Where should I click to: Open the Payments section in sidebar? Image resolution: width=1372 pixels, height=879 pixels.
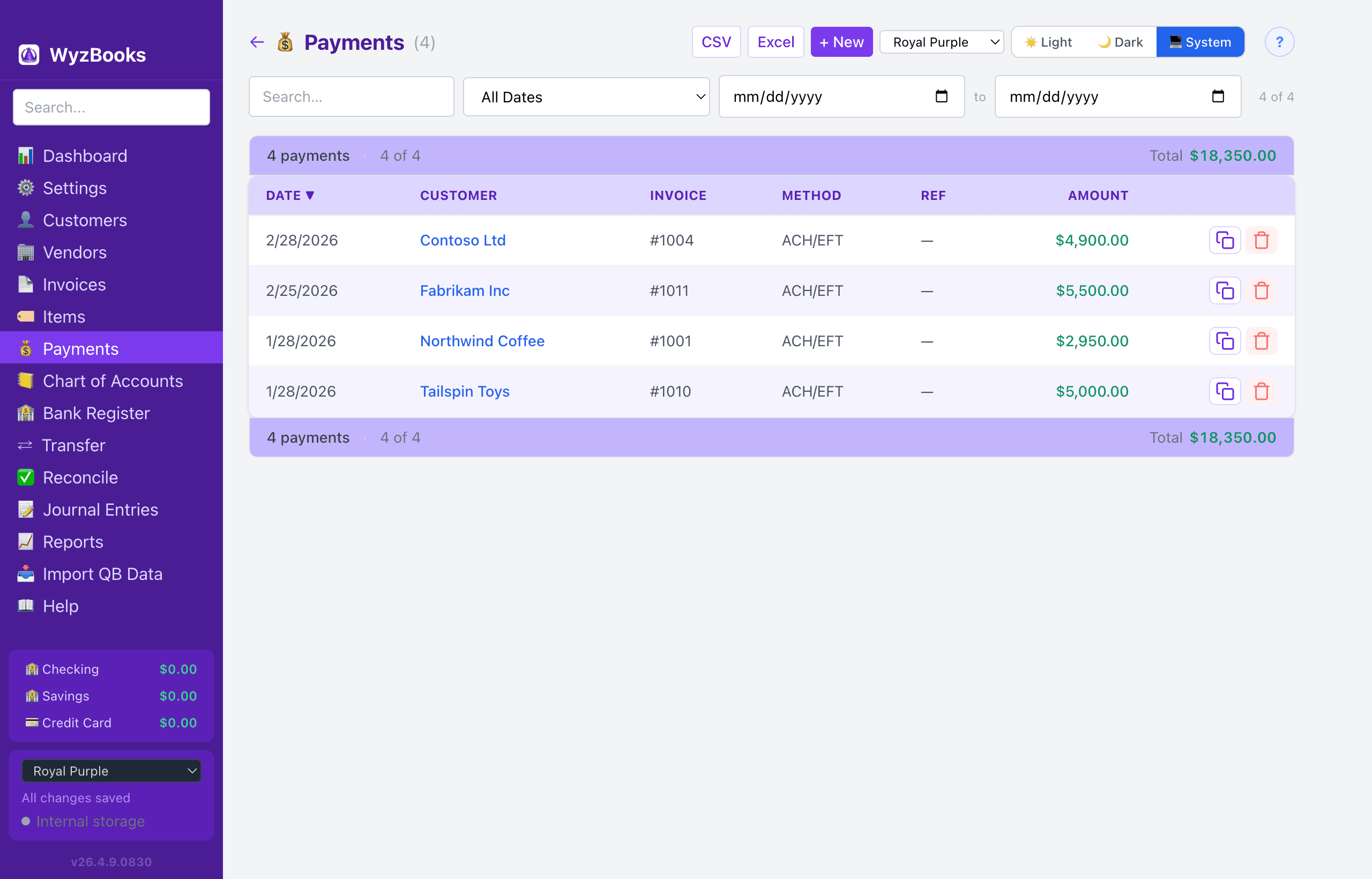pyautogui.click(x=80, y=348)
